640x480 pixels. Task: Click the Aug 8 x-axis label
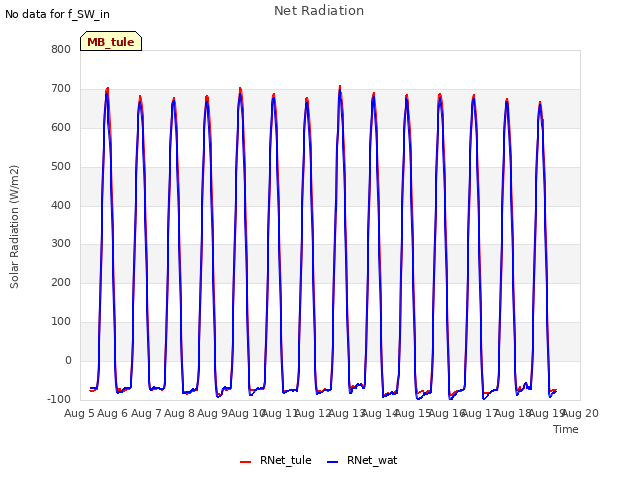click(x=179, y=413)
